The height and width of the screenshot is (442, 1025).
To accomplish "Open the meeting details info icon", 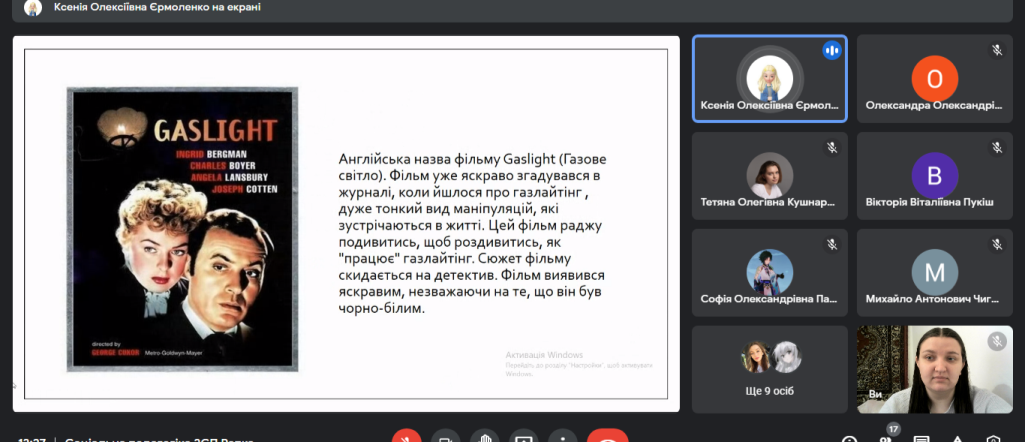I will (x=849, y=439).
